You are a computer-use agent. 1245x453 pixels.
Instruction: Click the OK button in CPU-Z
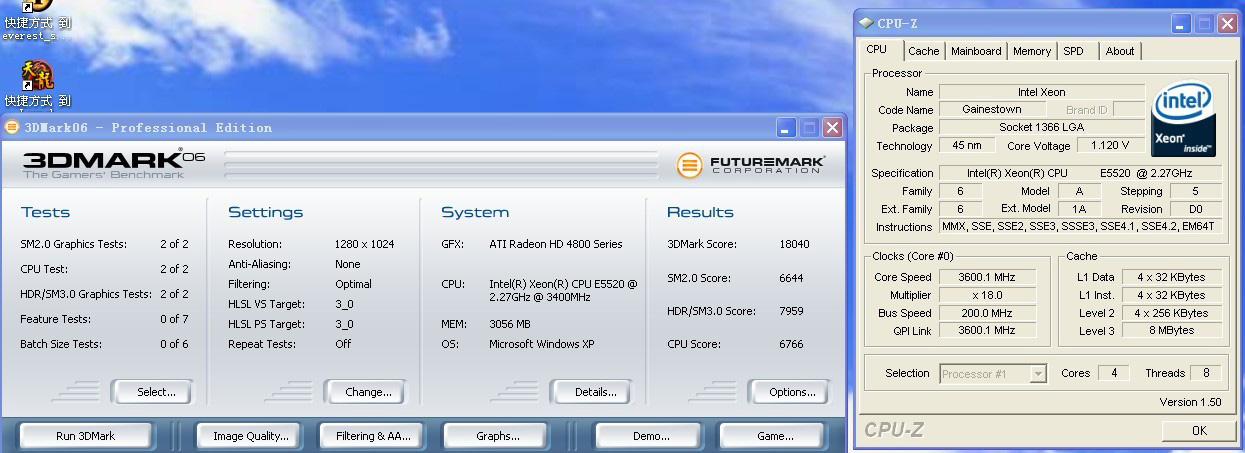click(1199, 431)
